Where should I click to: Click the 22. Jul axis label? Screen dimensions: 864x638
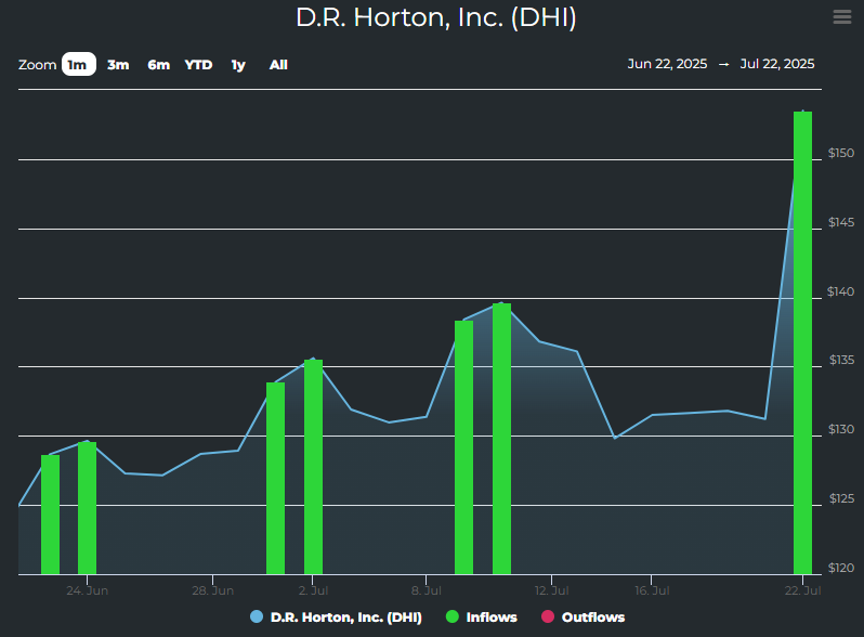point(803,591)
